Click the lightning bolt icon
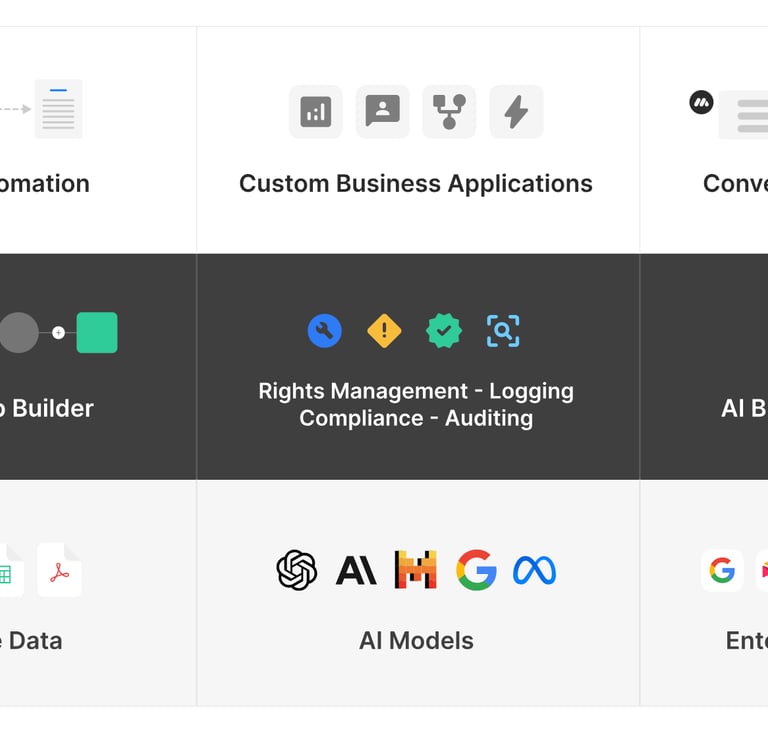 (516, 112)
